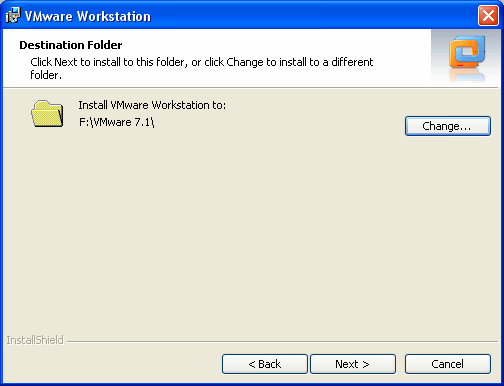Viewport: 504px width, 386px height.
Task: Click the faded reflection beneath the VMware logo
Action: [467, 76]
